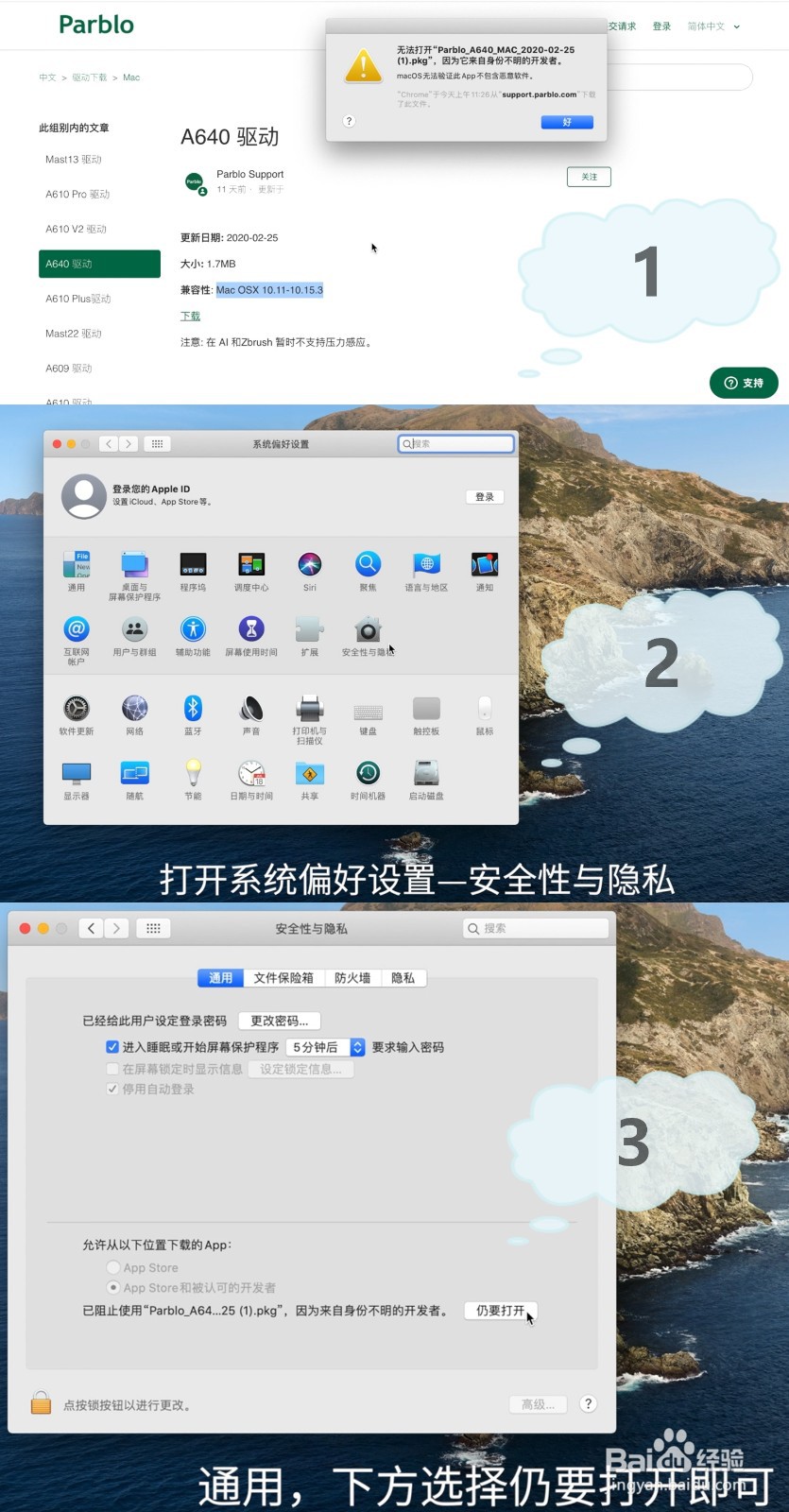This screenshot has width=789, height=1512.
Task: Open 软件更新 preferences icon
Action: point(77,709)
